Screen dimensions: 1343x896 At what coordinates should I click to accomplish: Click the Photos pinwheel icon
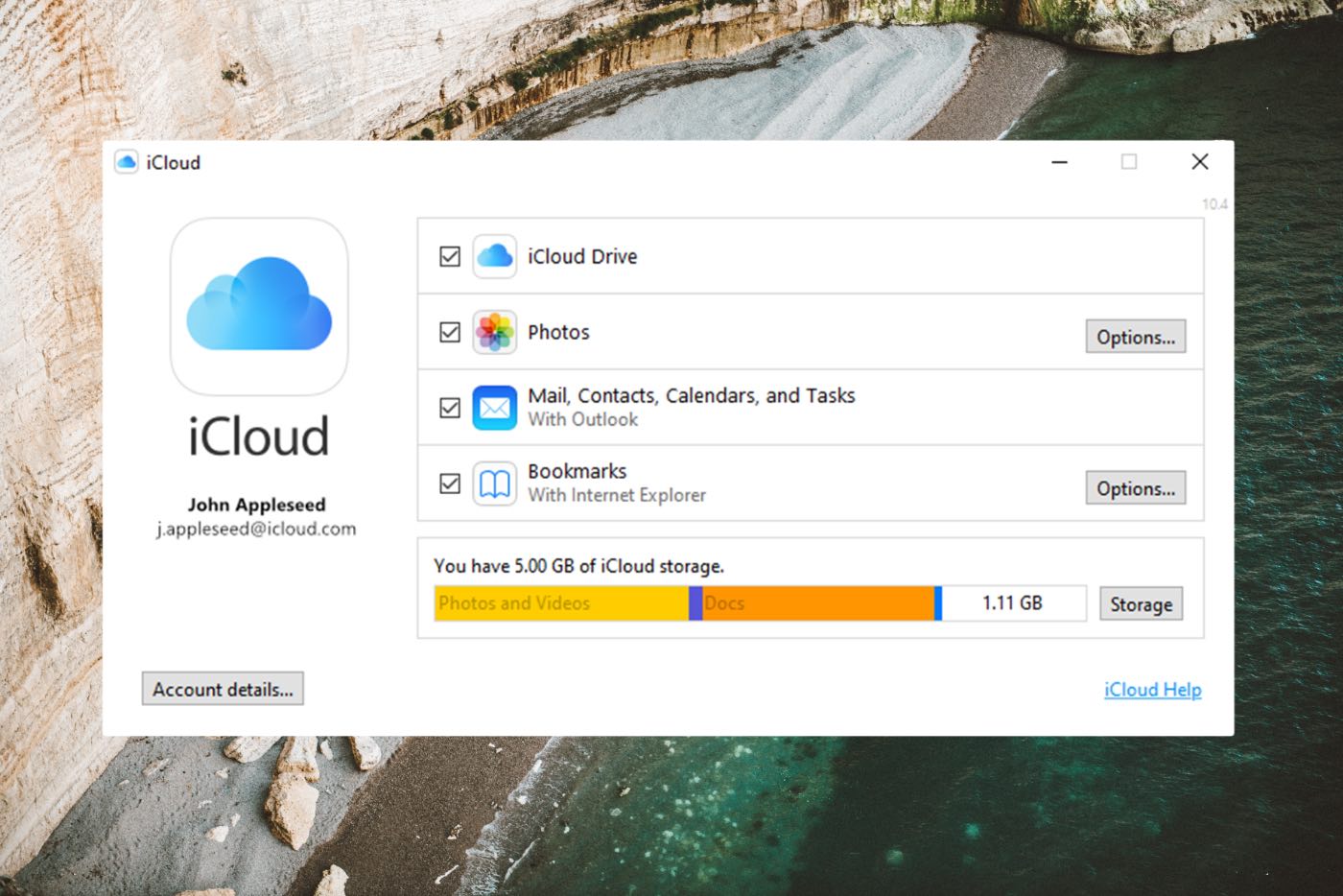495,332
